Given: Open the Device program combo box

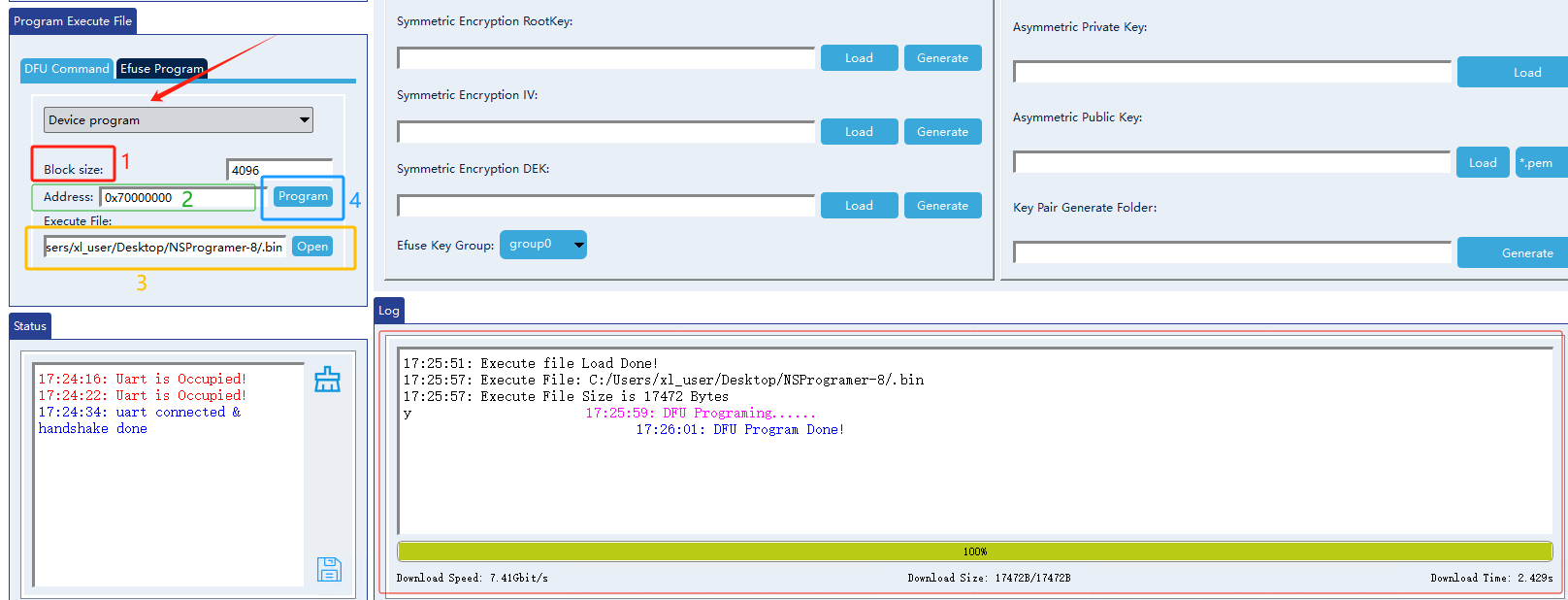Looking at the screenshot, I should pos(179,120).
